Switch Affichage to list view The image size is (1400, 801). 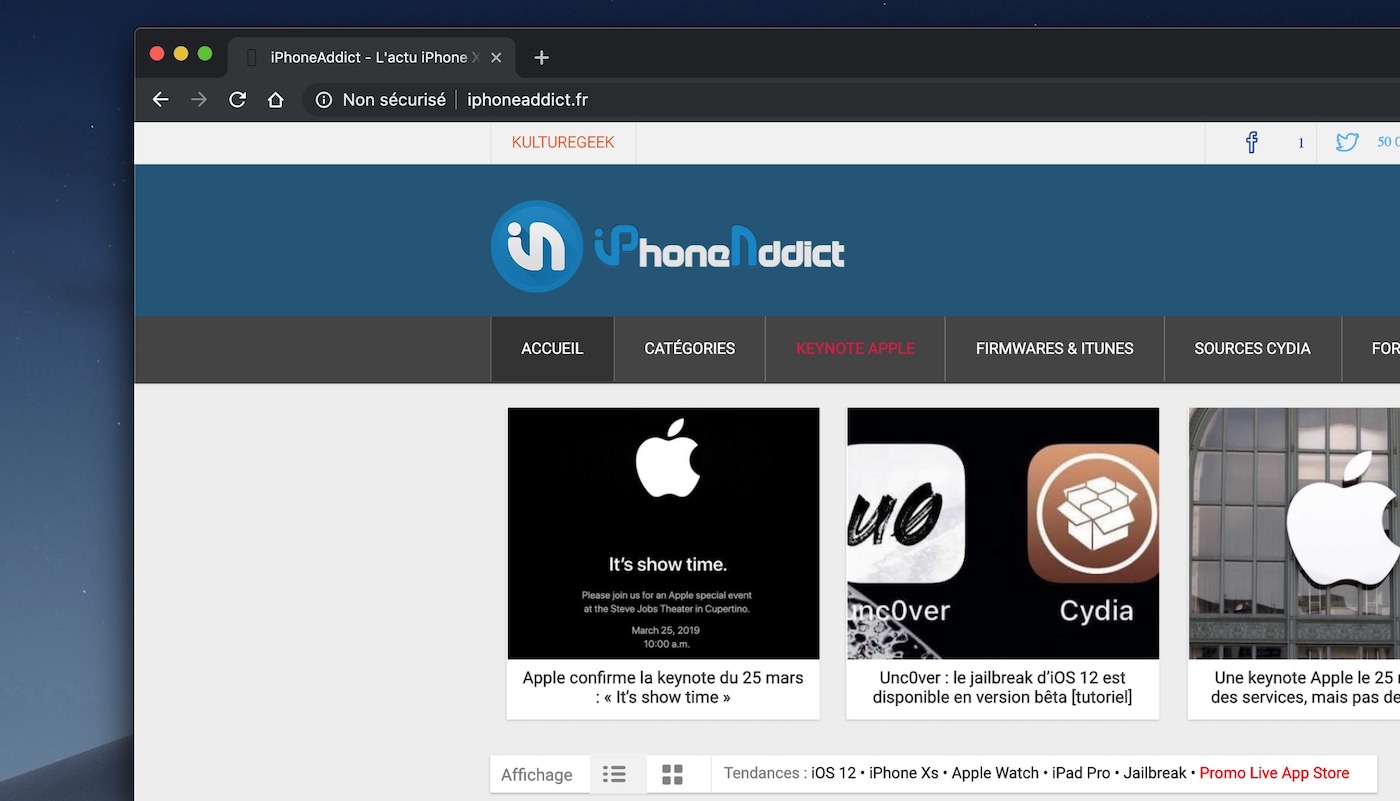click(614, 774)
